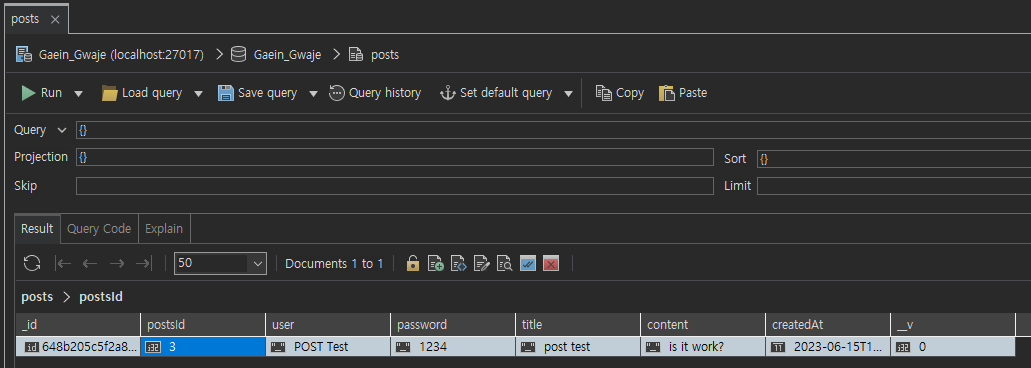Click Gaein_Gwaje (localhost:27017) breadcrumb
The height and width of the screenshot is (368, 1031).
110,55
